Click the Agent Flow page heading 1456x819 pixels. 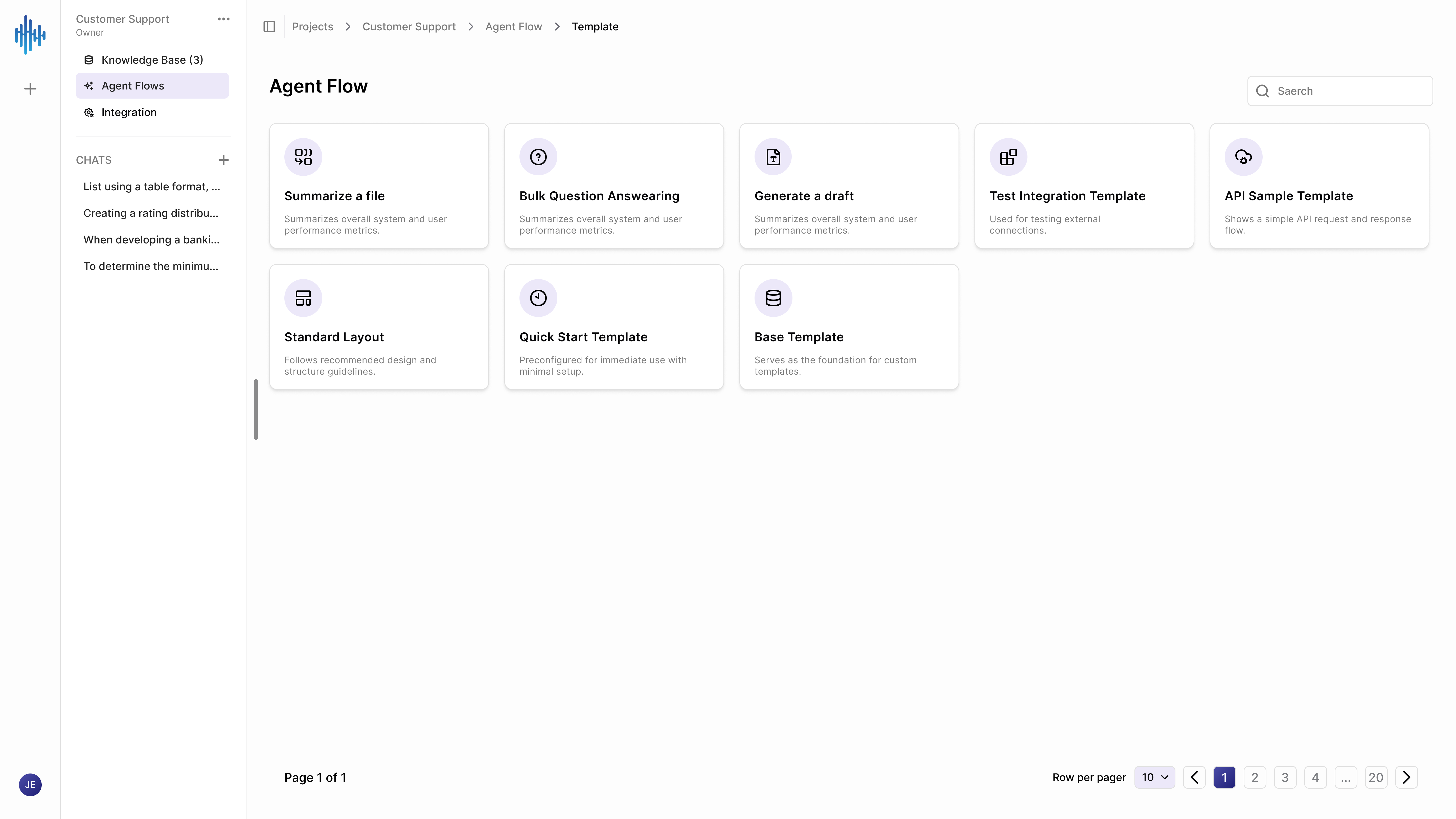point(318,86)
